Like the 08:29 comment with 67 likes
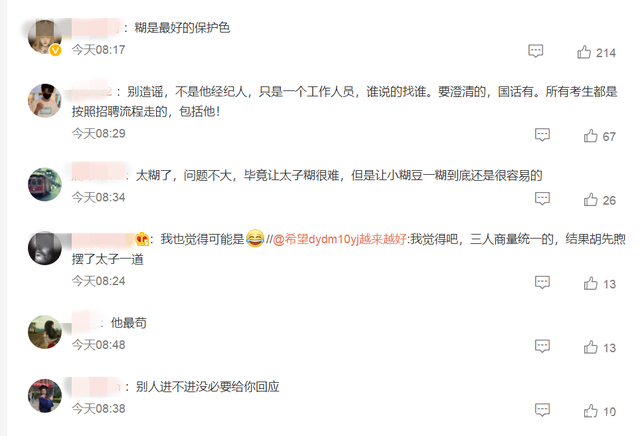This screenshot has height=436, width=640. [591, 136]
